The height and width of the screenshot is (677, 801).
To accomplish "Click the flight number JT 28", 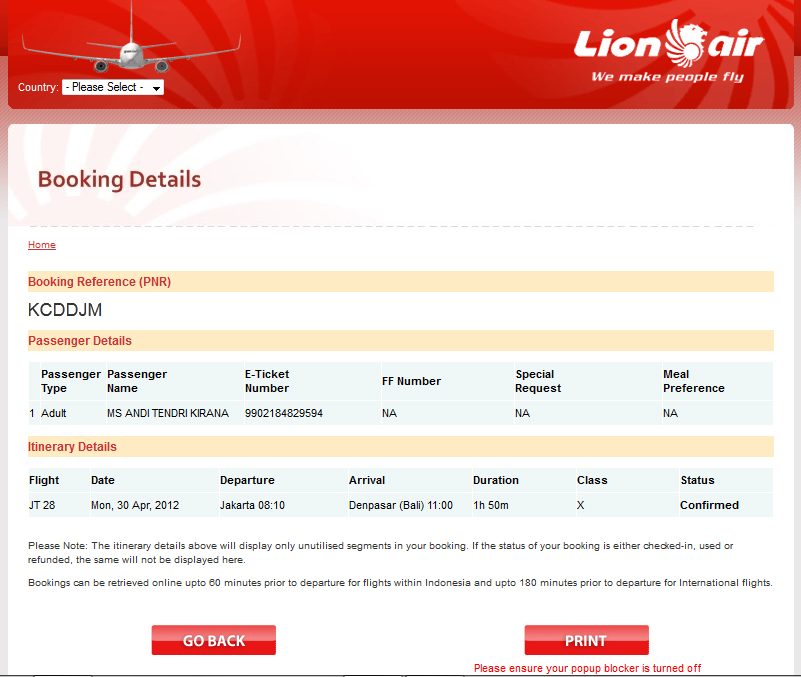I will click(42, 505).
